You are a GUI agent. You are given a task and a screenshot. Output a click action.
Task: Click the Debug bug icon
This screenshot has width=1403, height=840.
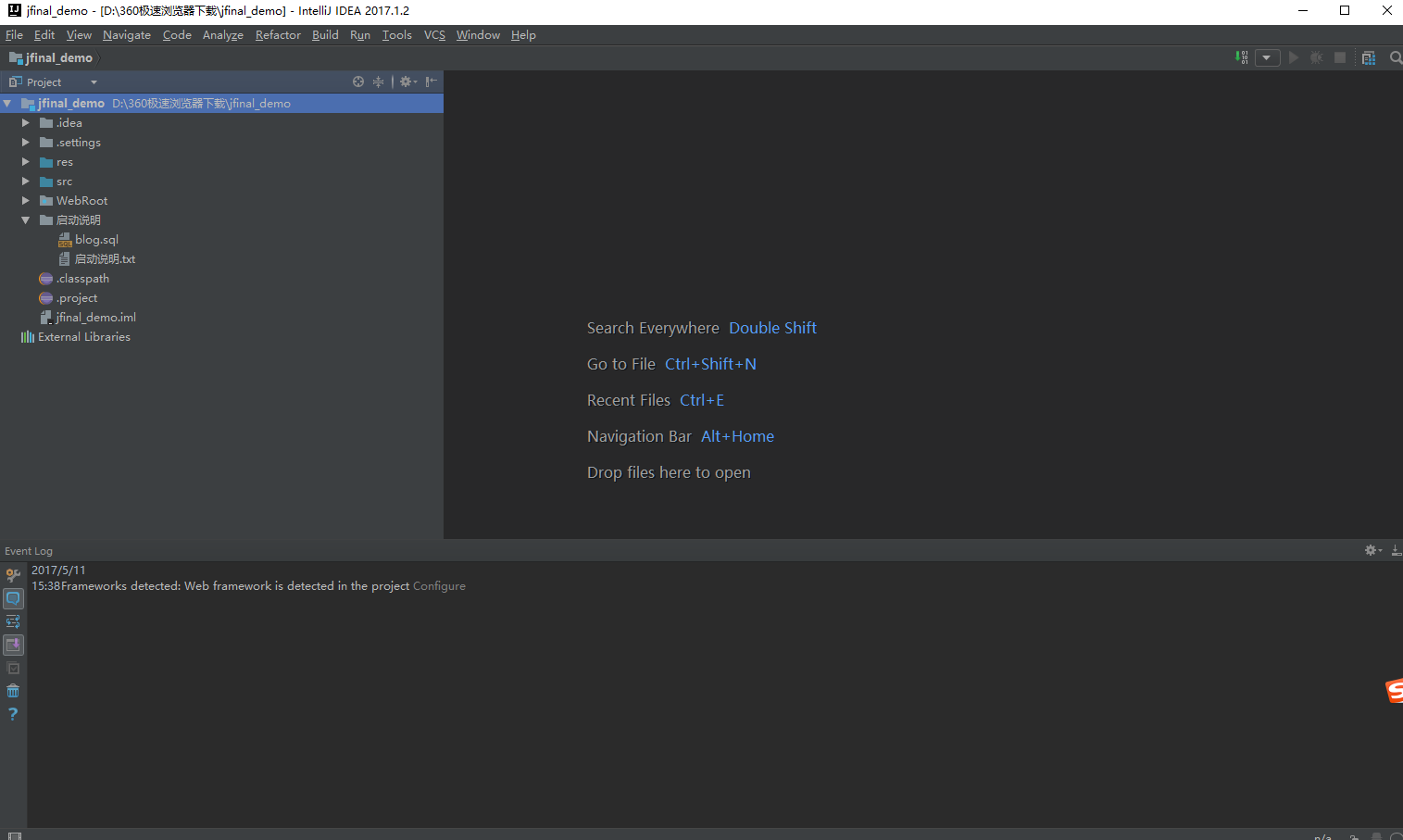[x=1317, y=57]
